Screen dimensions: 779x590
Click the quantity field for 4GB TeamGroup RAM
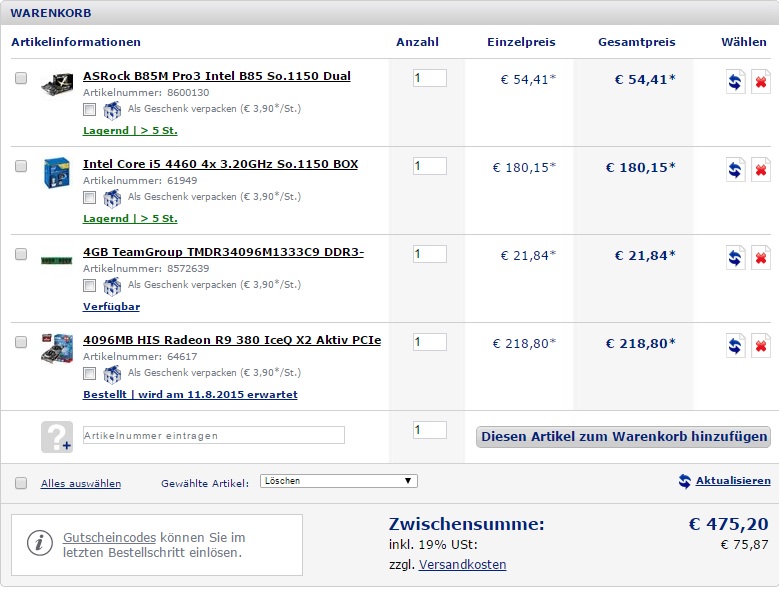click(430, 254)
